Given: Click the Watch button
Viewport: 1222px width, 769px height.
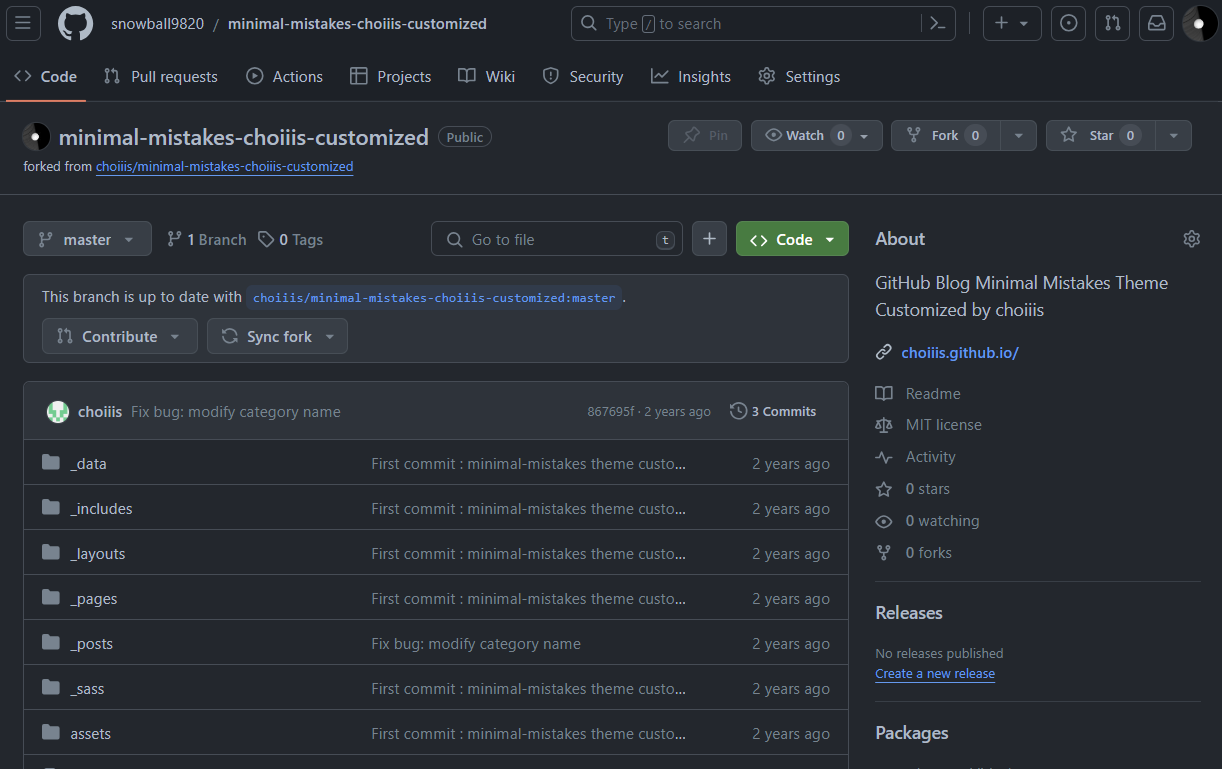Looking at the screenshot, I should 816,136.
